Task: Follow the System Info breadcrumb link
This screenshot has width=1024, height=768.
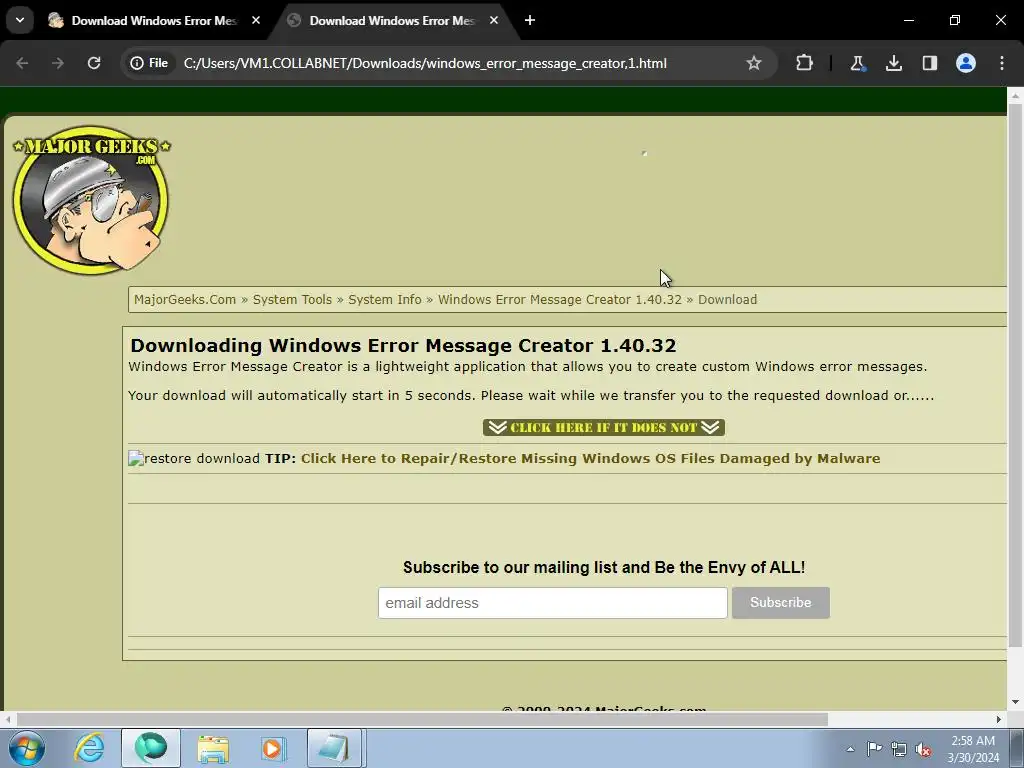Action: click(x=385, y=299)
